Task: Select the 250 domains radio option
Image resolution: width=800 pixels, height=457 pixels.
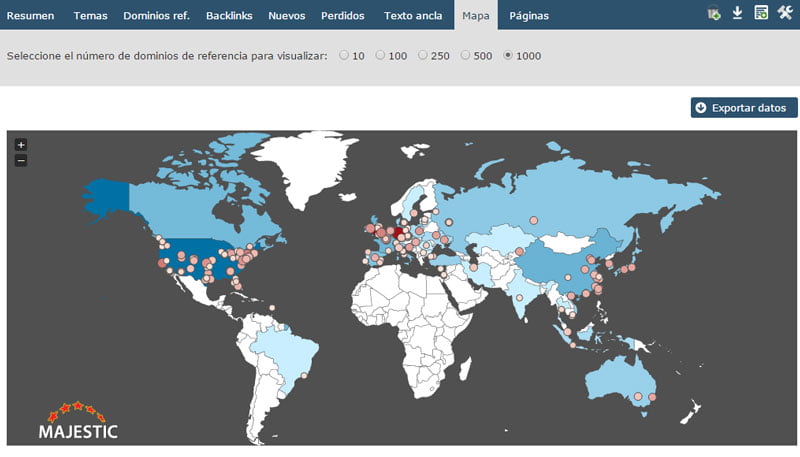Action: (x=422, y=56)
